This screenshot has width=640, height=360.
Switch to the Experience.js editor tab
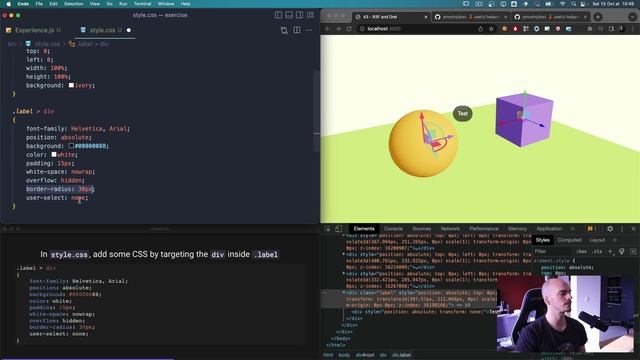pyautogui.click(x=33, y=30)
